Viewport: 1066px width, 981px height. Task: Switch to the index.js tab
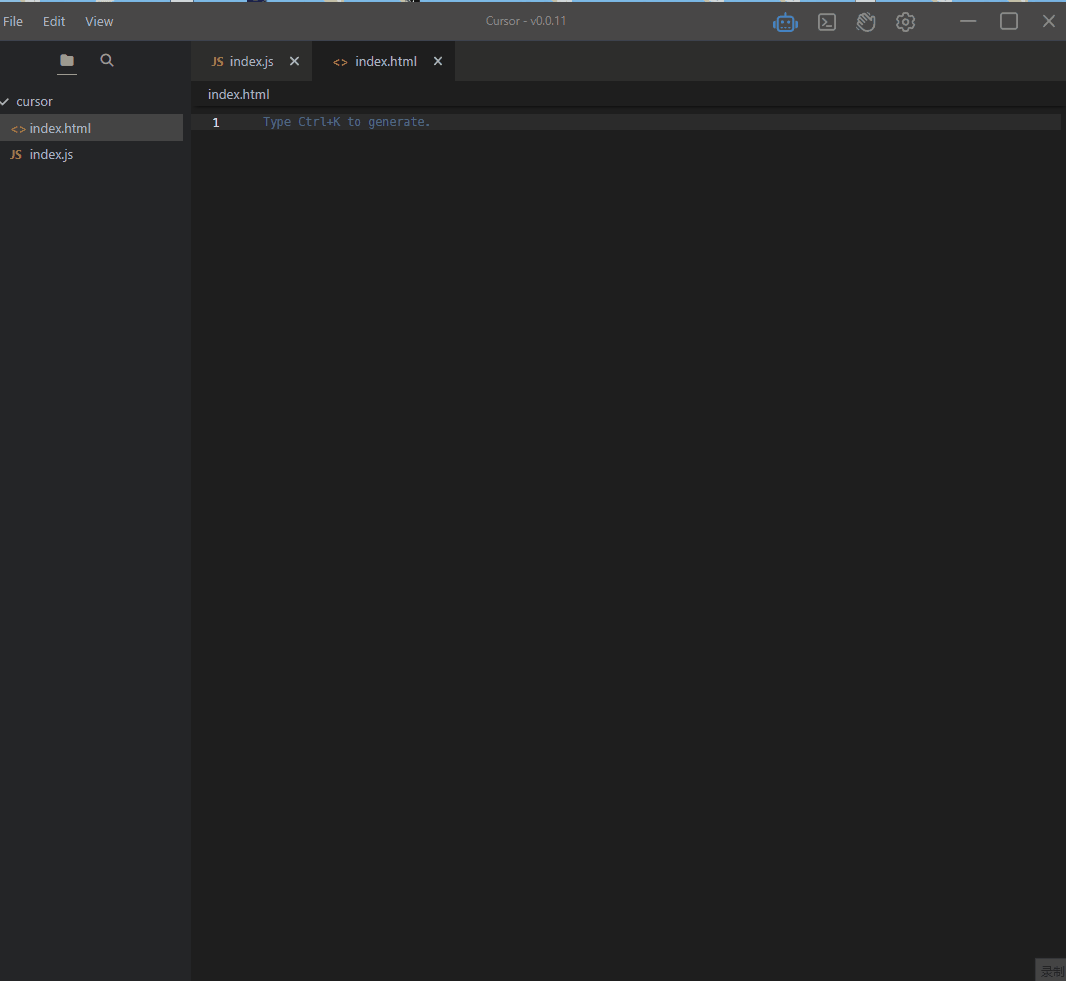tap(252, 62)
